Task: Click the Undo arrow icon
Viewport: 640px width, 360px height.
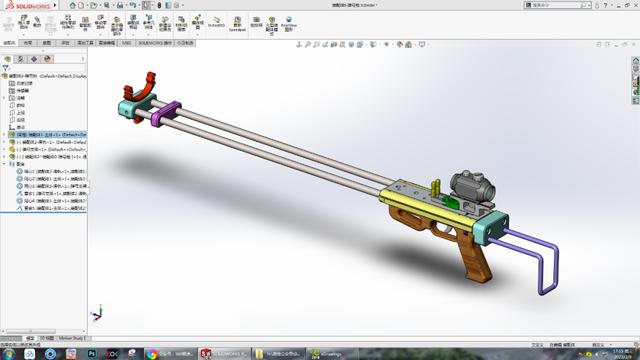Action: click(x=133, y=5)
